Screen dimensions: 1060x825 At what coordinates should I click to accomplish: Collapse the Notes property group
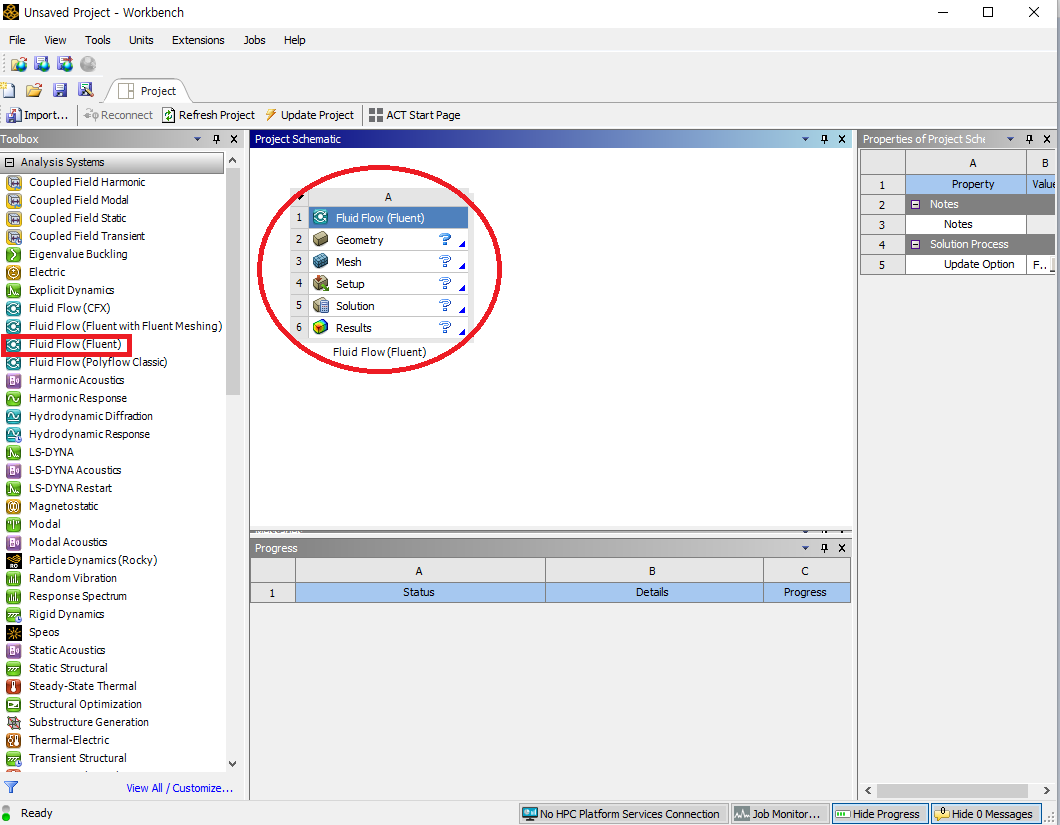click(x=915, y=204)
